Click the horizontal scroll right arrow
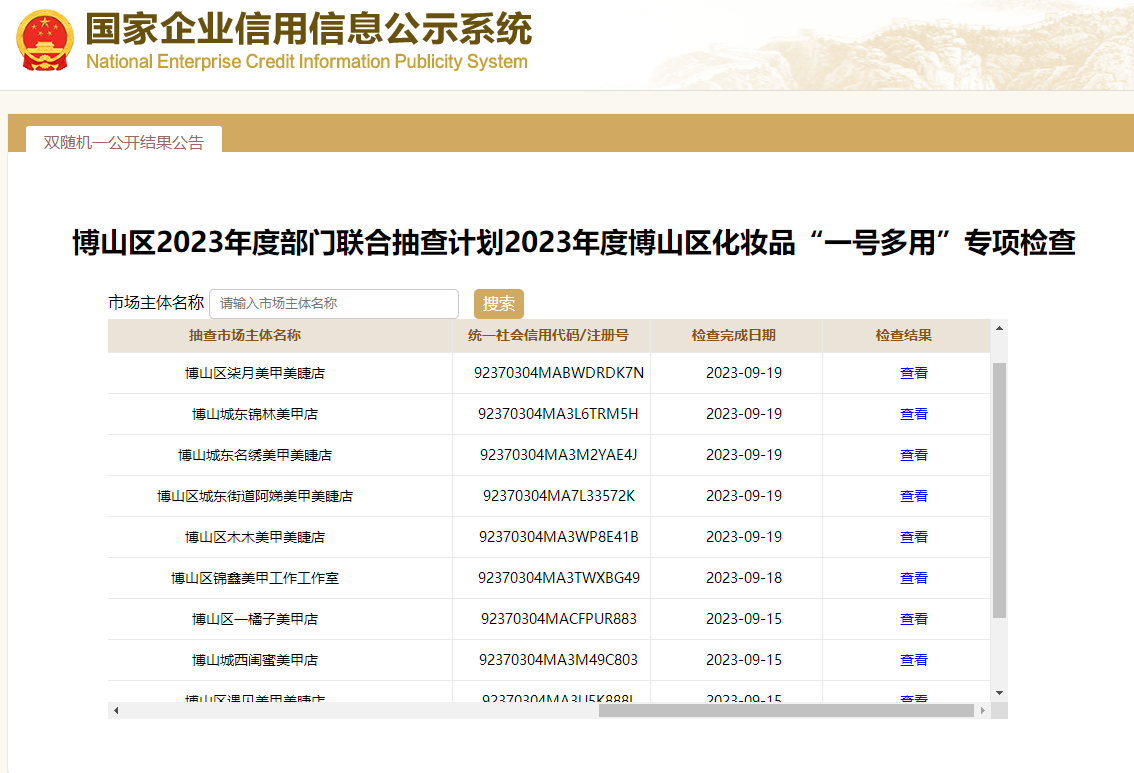This screenshot has width=1134, height=773. (x=983, y=711)
